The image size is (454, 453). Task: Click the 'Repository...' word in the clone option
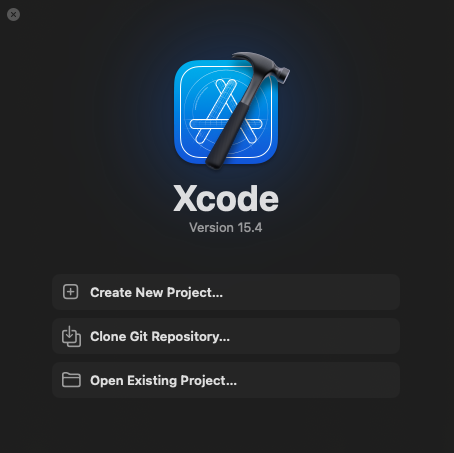tap(191, 337)
